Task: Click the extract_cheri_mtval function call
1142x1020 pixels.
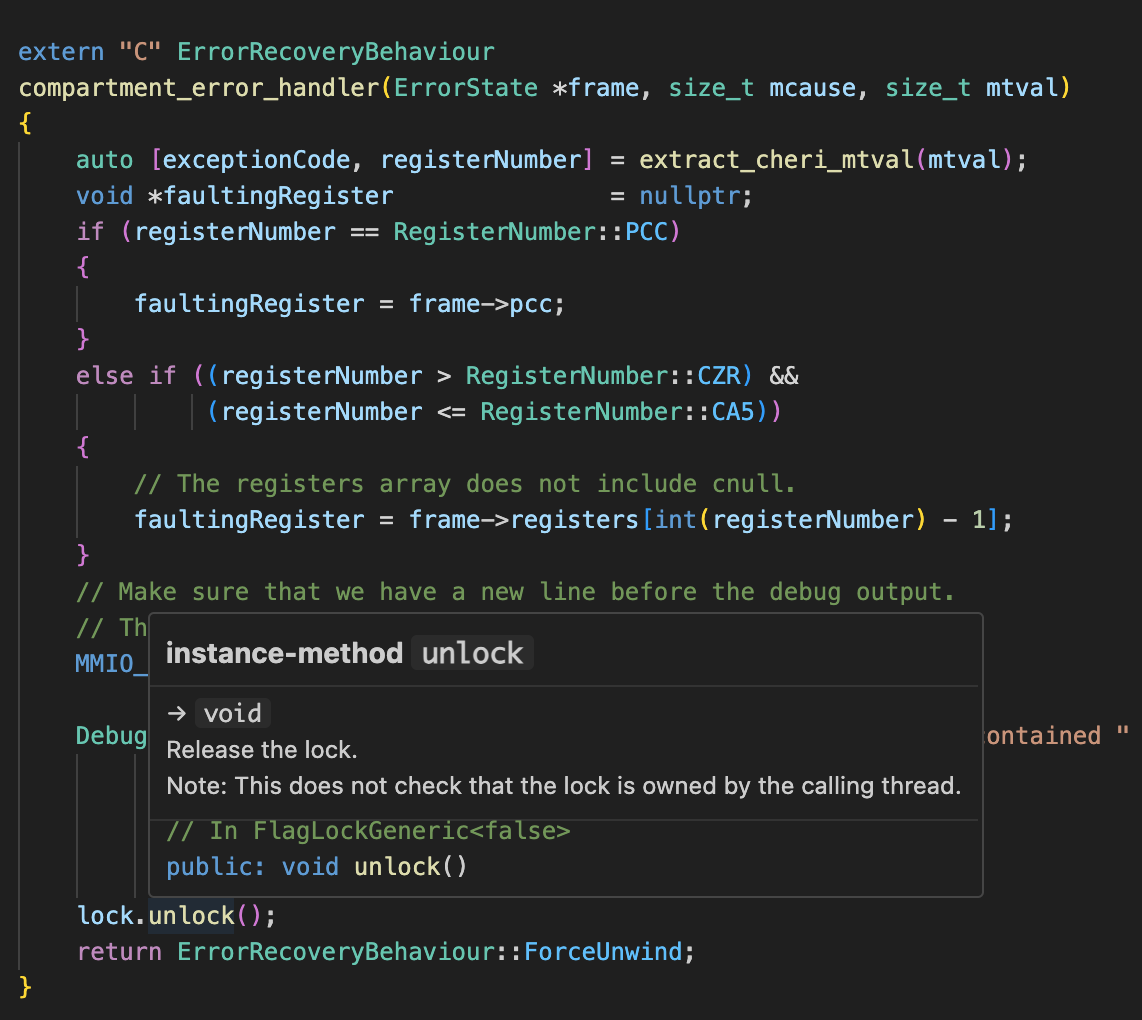Action: pos(776,160)
